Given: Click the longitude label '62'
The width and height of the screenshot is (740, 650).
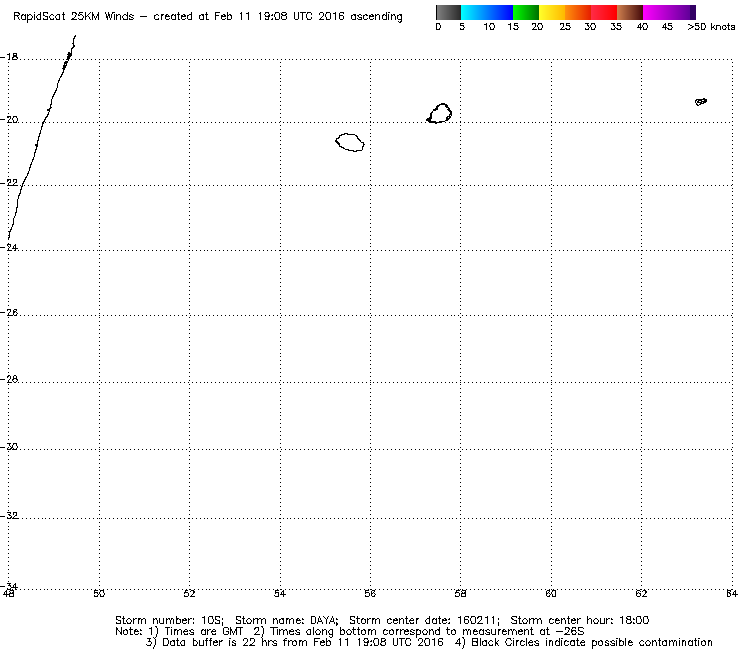Looking at the screenshot, I should coord(641,594).
